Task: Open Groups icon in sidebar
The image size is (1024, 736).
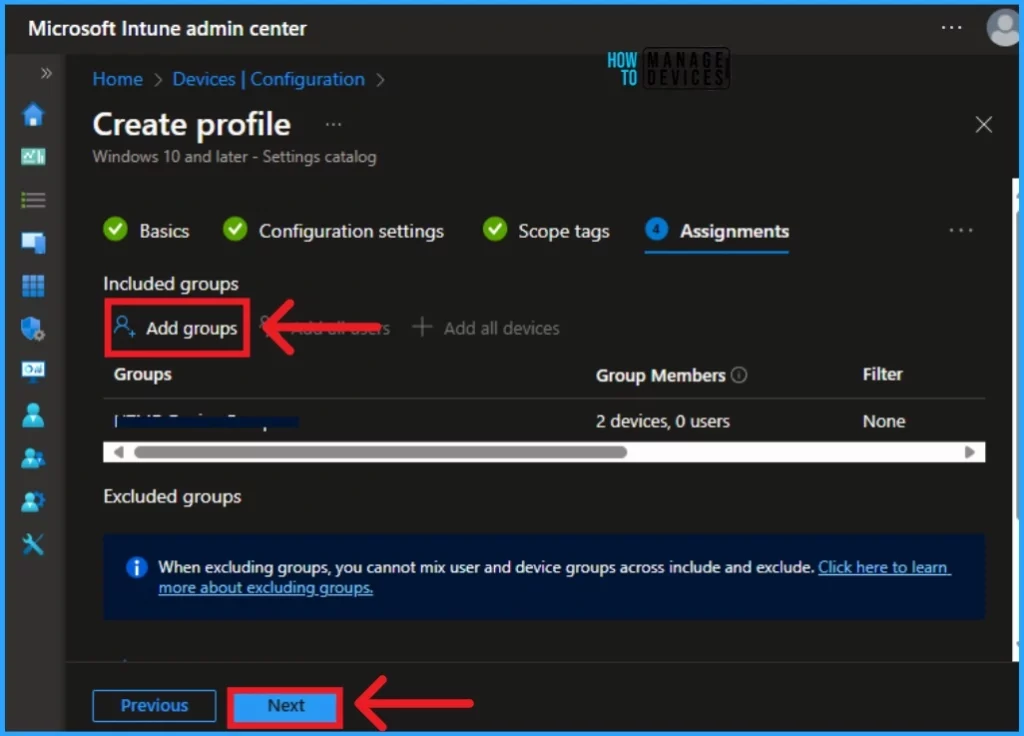Action: [x=33, y=458]
